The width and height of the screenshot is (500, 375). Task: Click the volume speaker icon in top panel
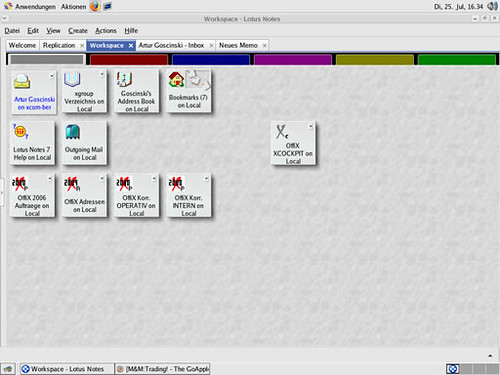pos(492,6)
